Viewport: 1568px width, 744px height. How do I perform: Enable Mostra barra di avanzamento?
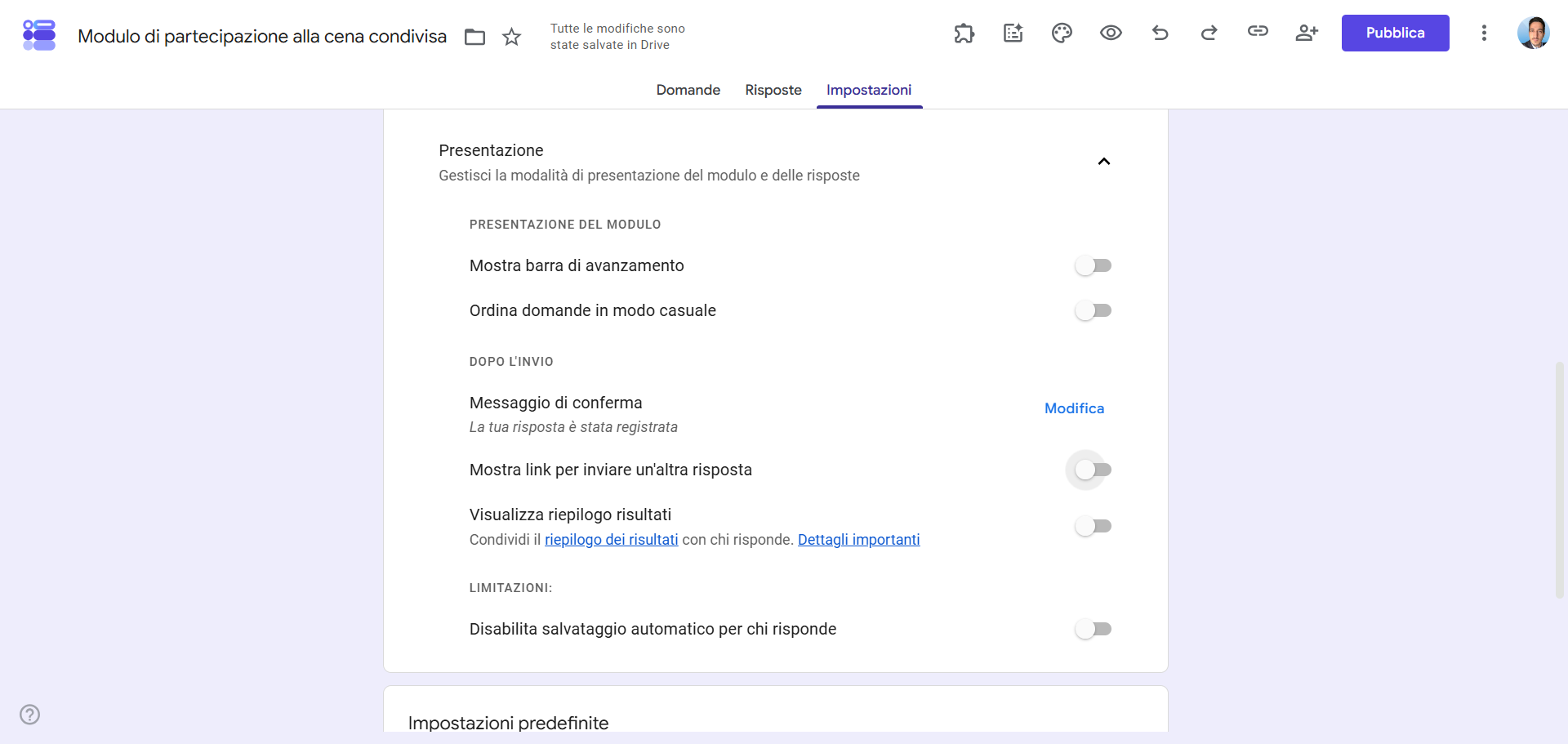(1094, 265)
